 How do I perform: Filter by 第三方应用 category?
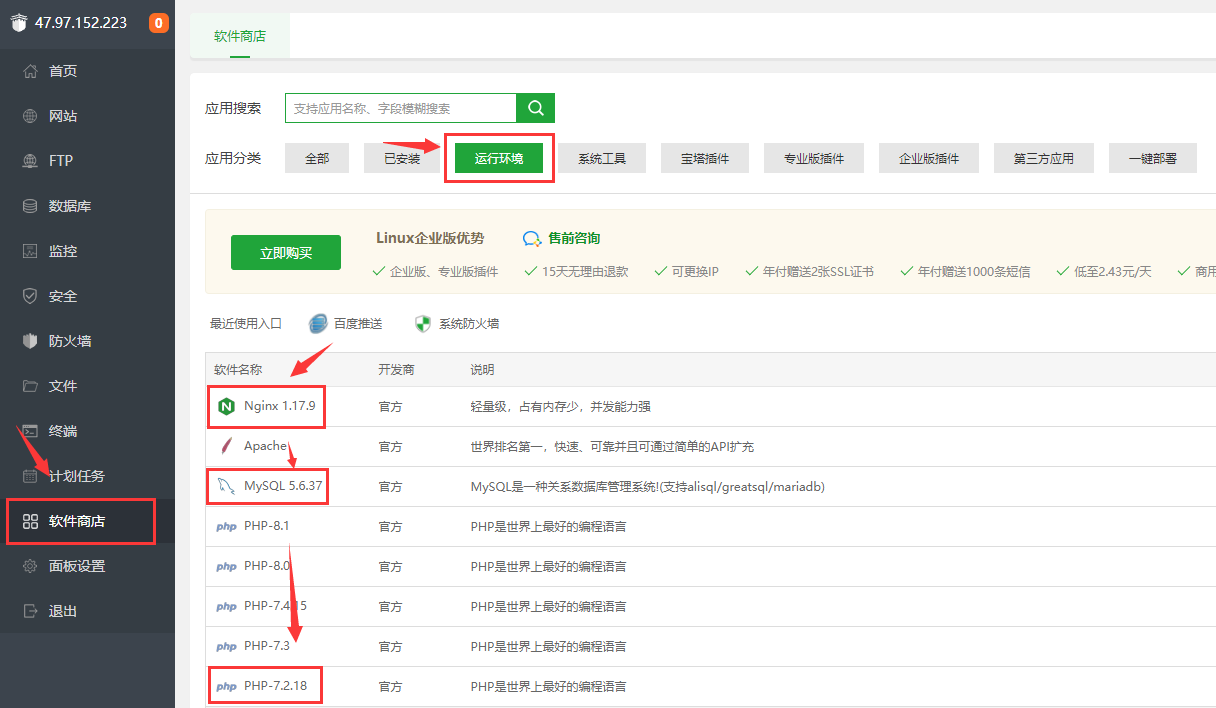(1044, 158)
